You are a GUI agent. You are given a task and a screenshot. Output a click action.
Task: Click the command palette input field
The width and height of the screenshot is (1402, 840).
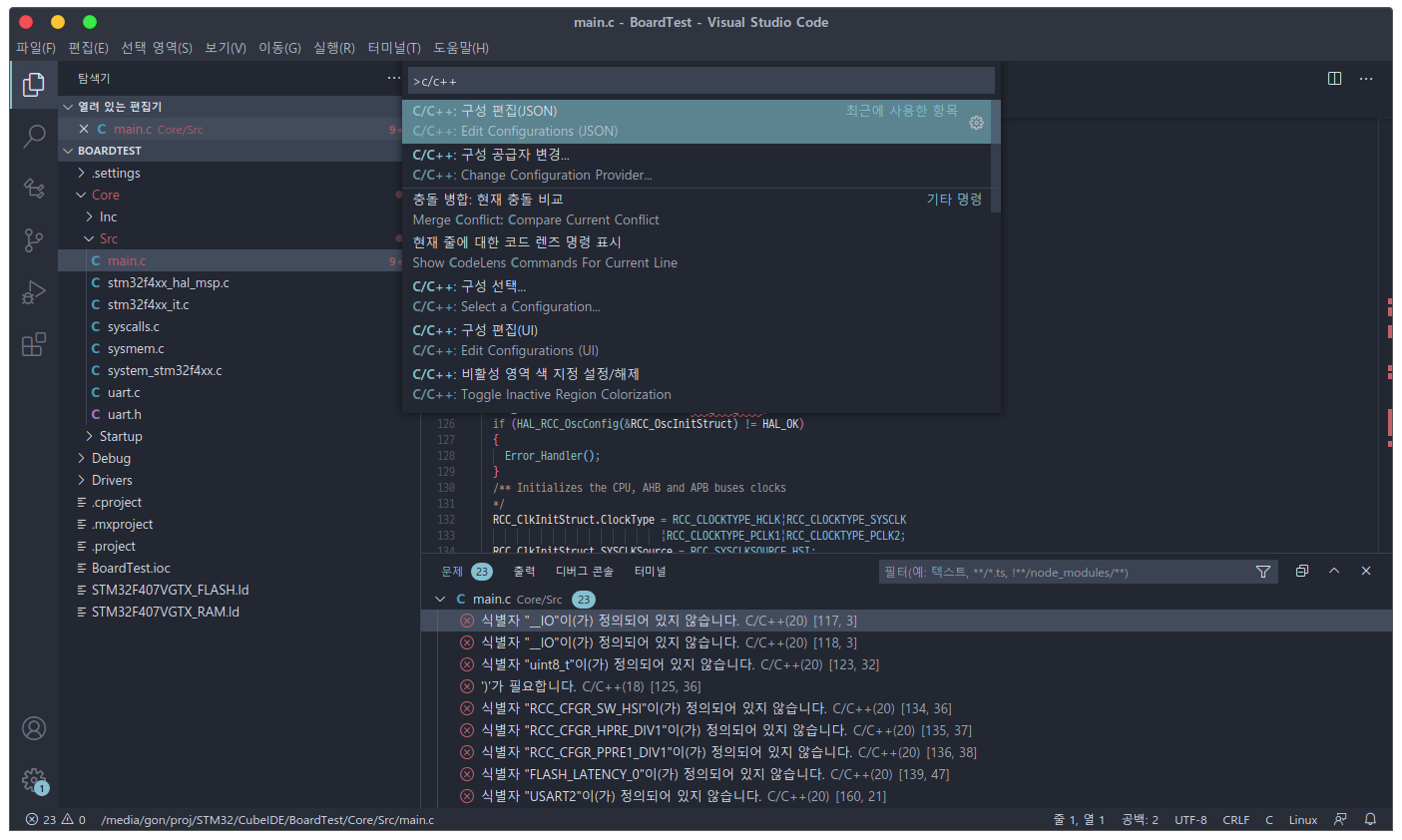coord(701,81)
